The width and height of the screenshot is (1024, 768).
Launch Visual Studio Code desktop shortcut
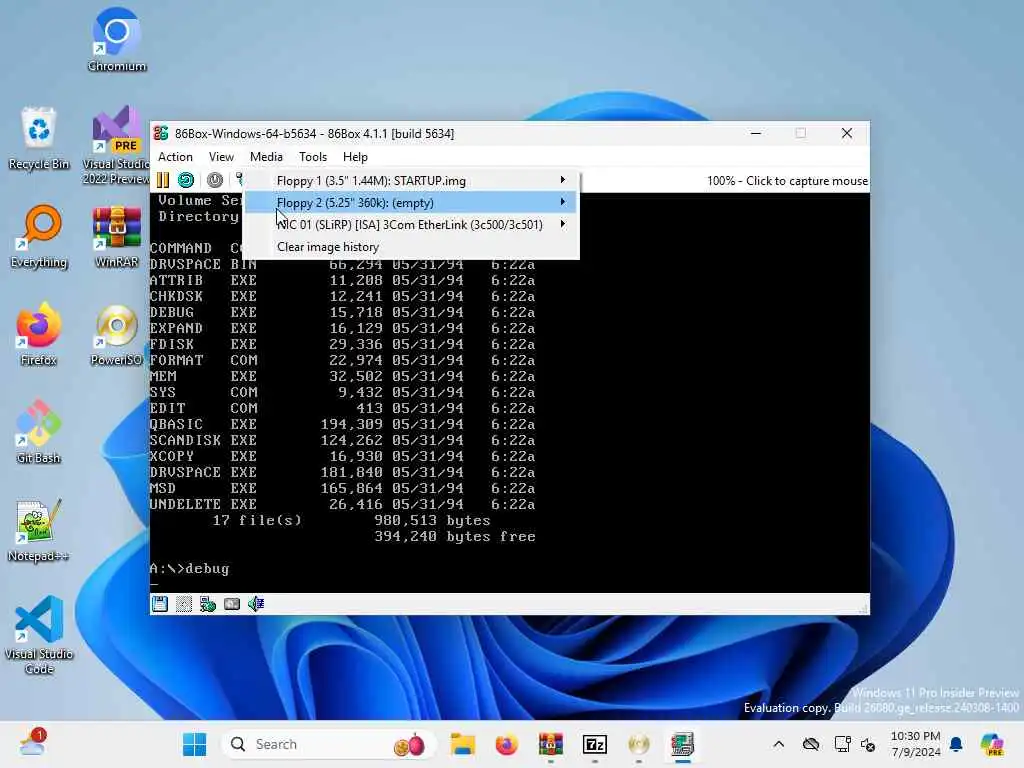(39, 635)
